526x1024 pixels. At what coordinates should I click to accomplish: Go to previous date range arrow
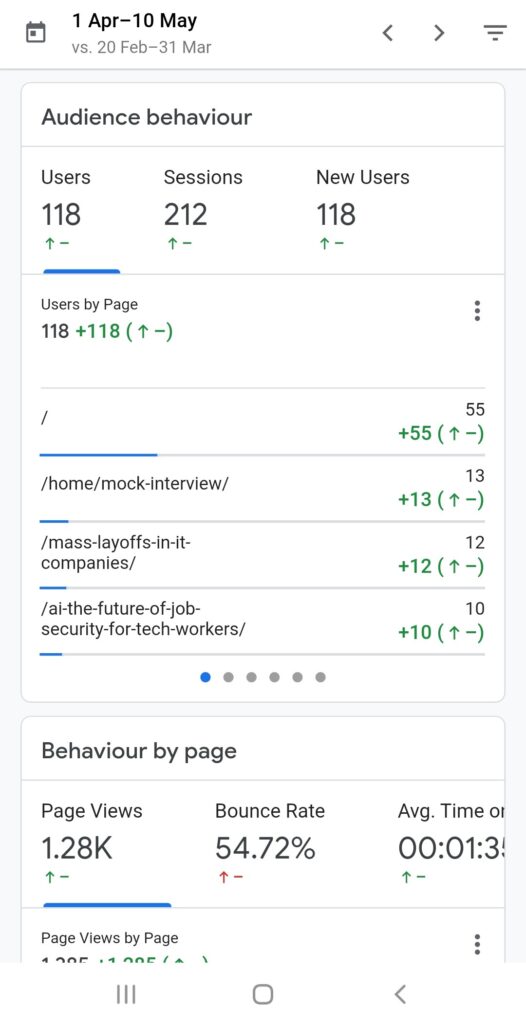pos(387,32)
